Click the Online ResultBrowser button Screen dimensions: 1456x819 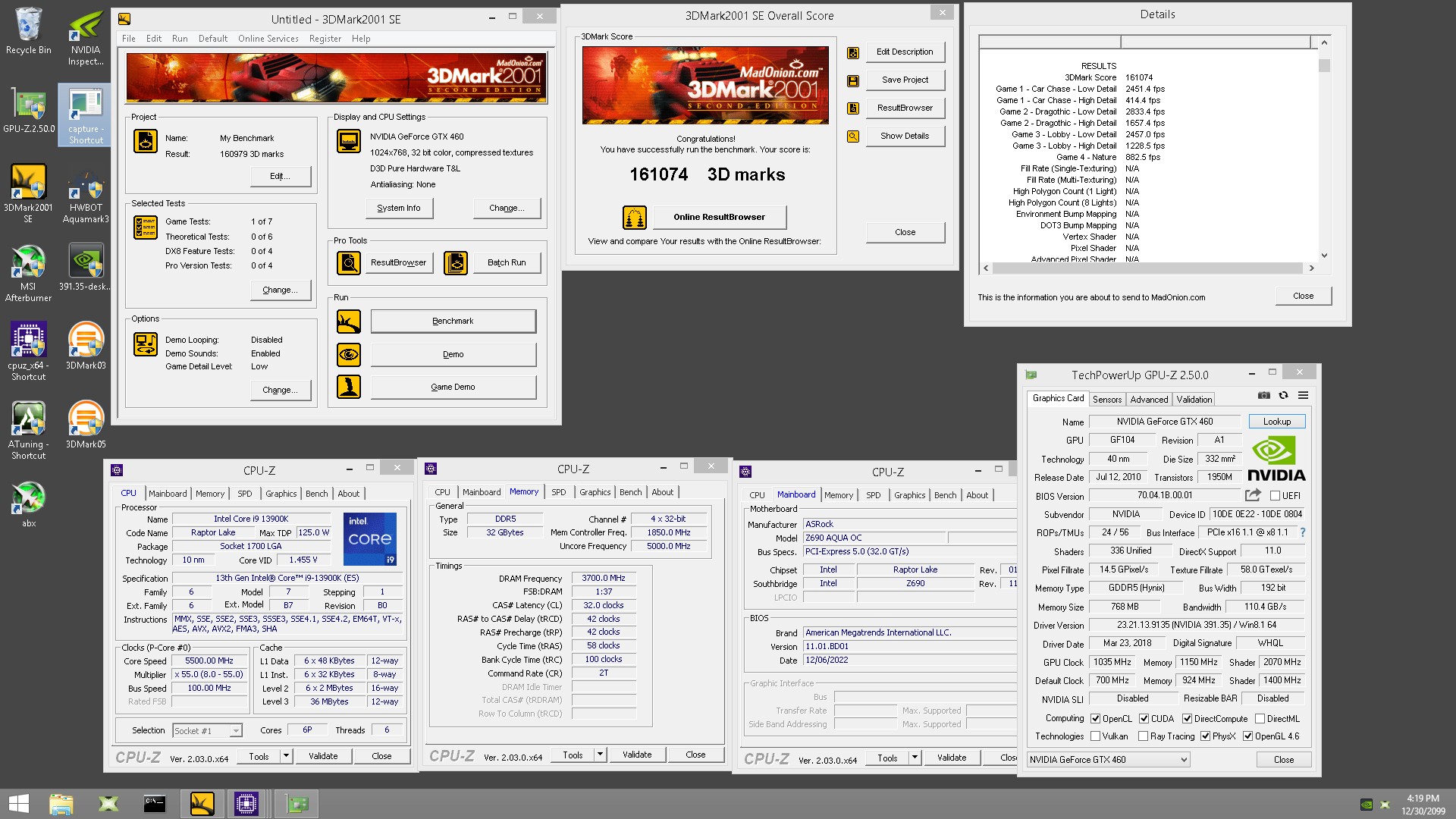click(720, 218)
